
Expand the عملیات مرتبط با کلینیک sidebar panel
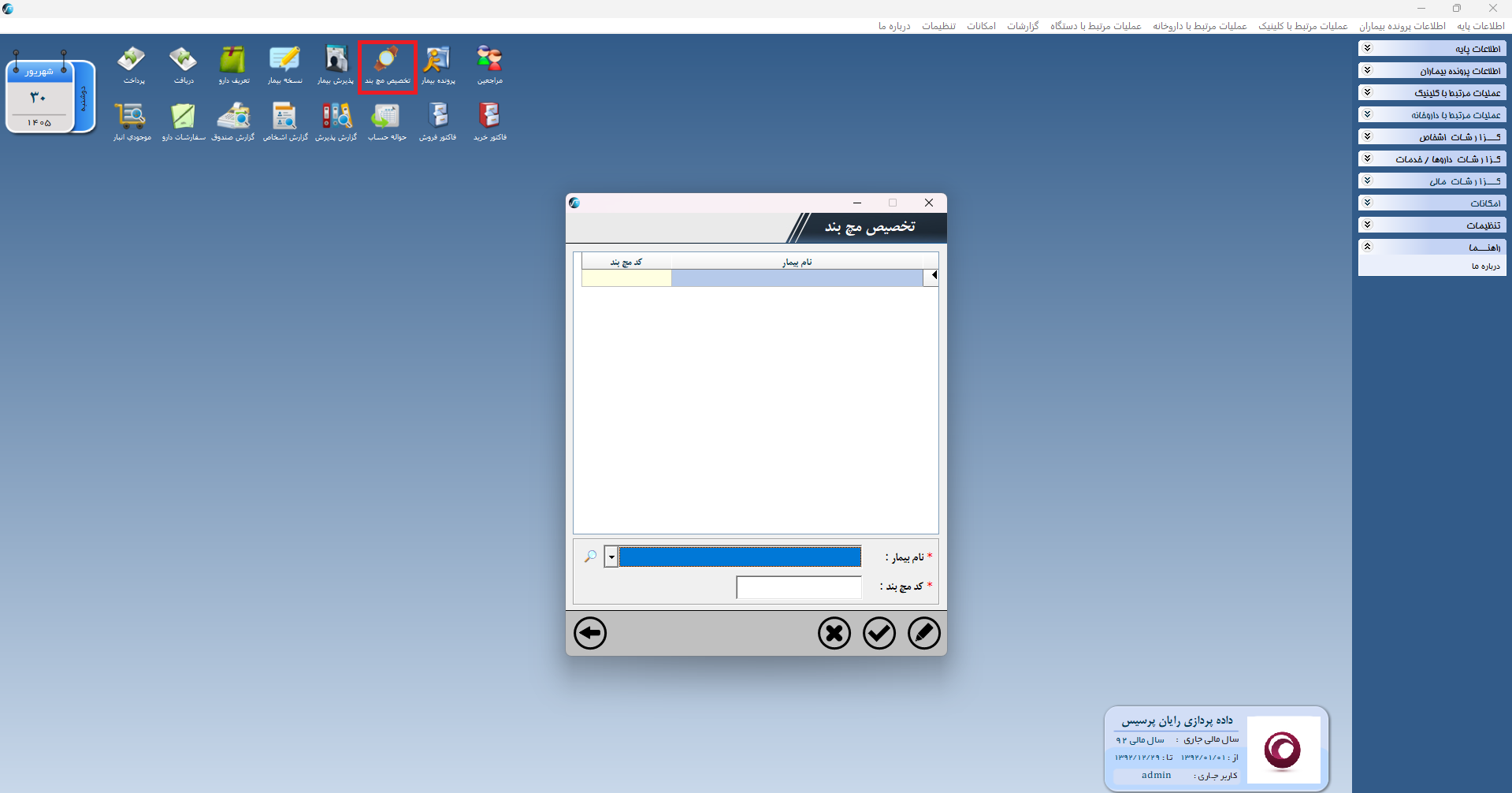tap(1432, 93)
